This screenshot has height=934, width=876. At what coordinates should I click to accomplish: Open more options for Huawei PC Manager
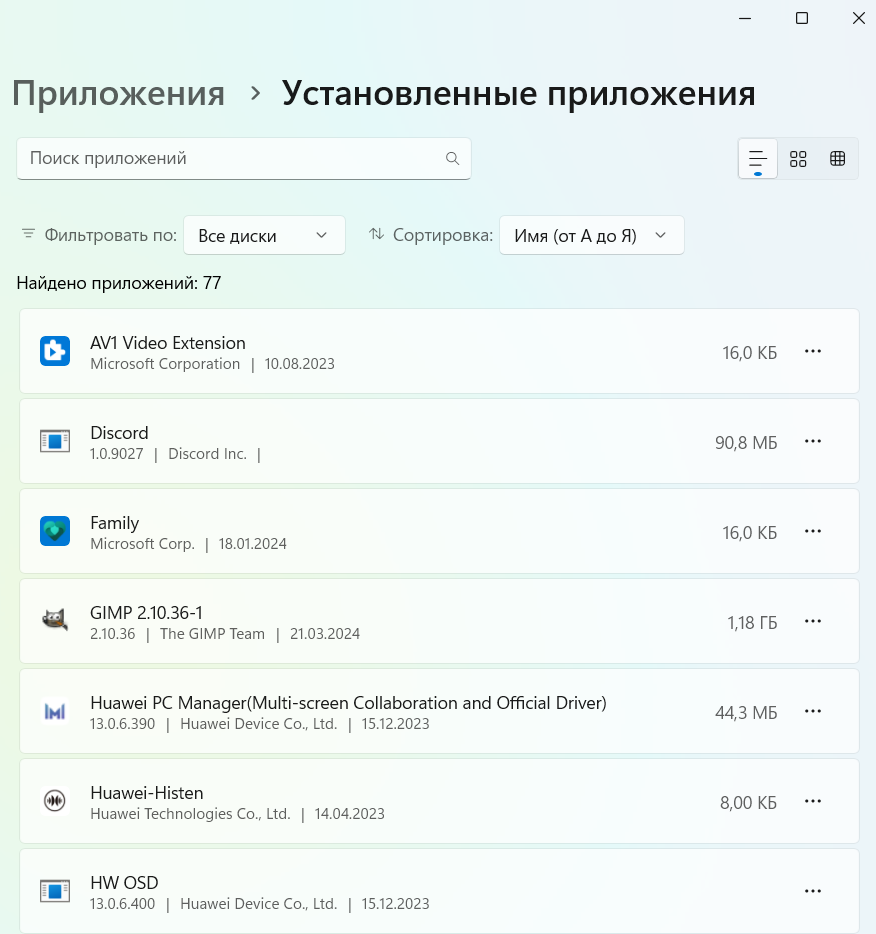(x=813, y=711)
